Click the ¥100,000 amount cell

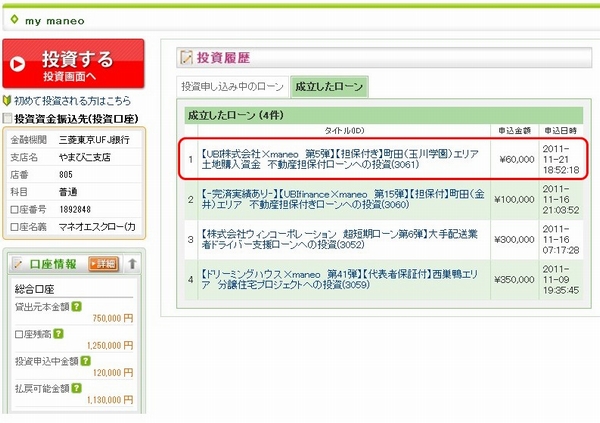pos(514,199)
